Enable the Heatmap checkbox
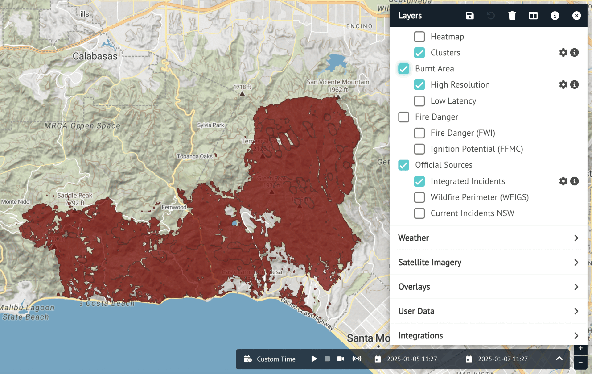This screenshot has height=380, width=592. click(419, 37)
